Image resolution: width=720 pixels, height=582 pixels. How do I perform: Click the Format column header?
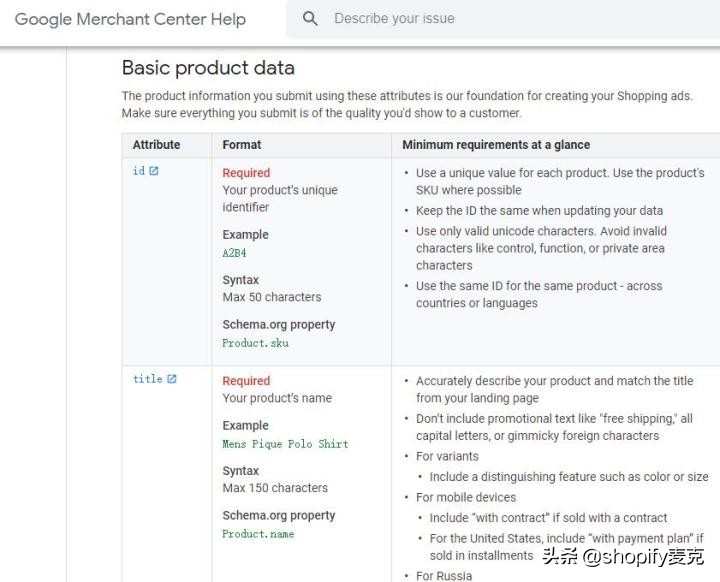pos(242,145)
